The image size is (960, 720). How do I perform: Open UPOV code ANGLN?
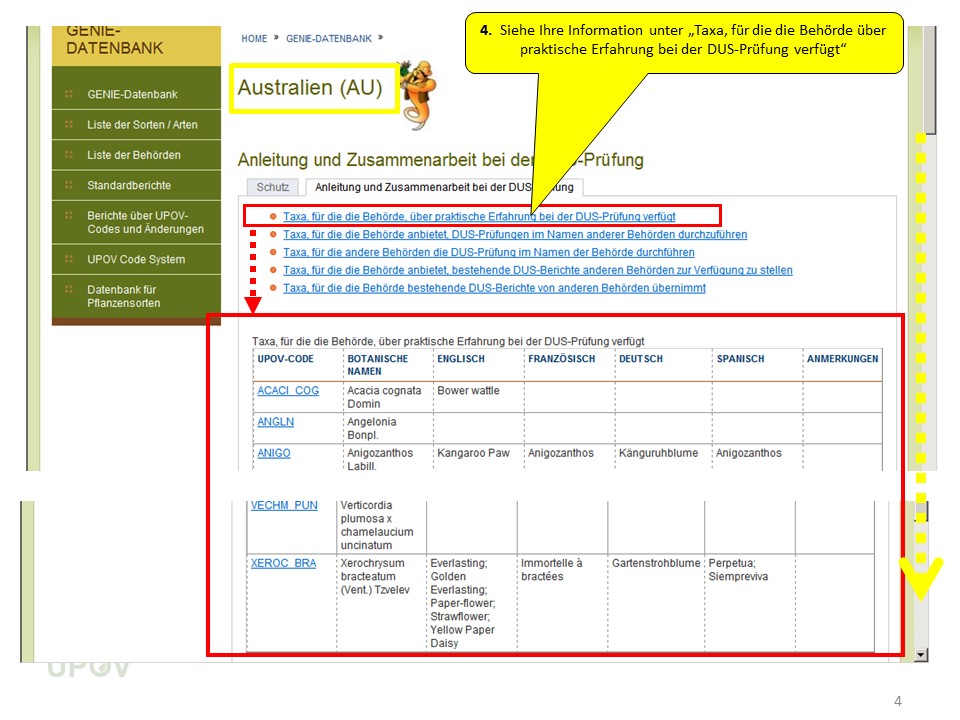pyautogui.click(x=276, y=422)
